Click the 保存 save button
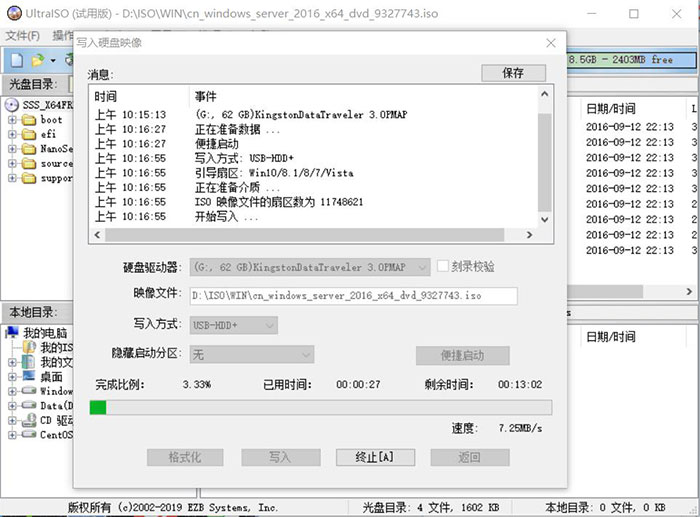Image resolution: width=700 pixels, height=517 pixels. pyautogui.click(x=513, y=73)
